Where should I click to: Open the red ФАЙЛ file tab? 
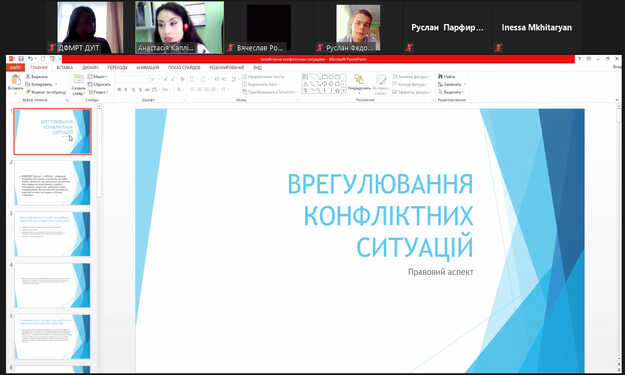16,68
